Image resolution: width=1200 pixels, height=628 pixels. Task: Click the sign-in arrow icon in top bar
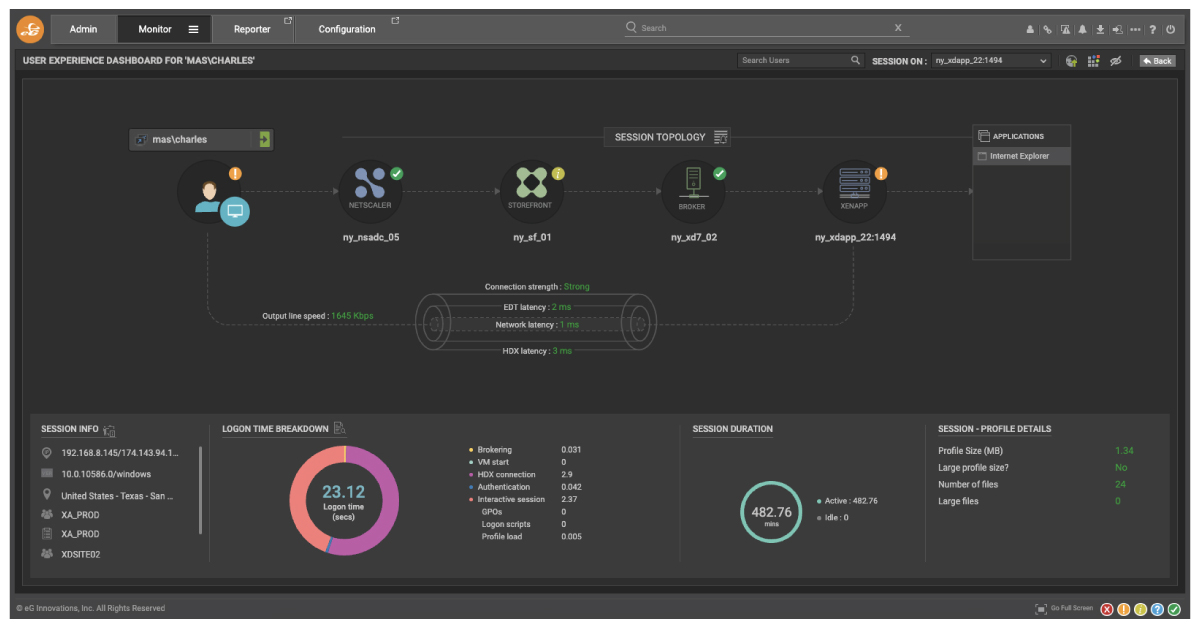tap(1117, 30)
